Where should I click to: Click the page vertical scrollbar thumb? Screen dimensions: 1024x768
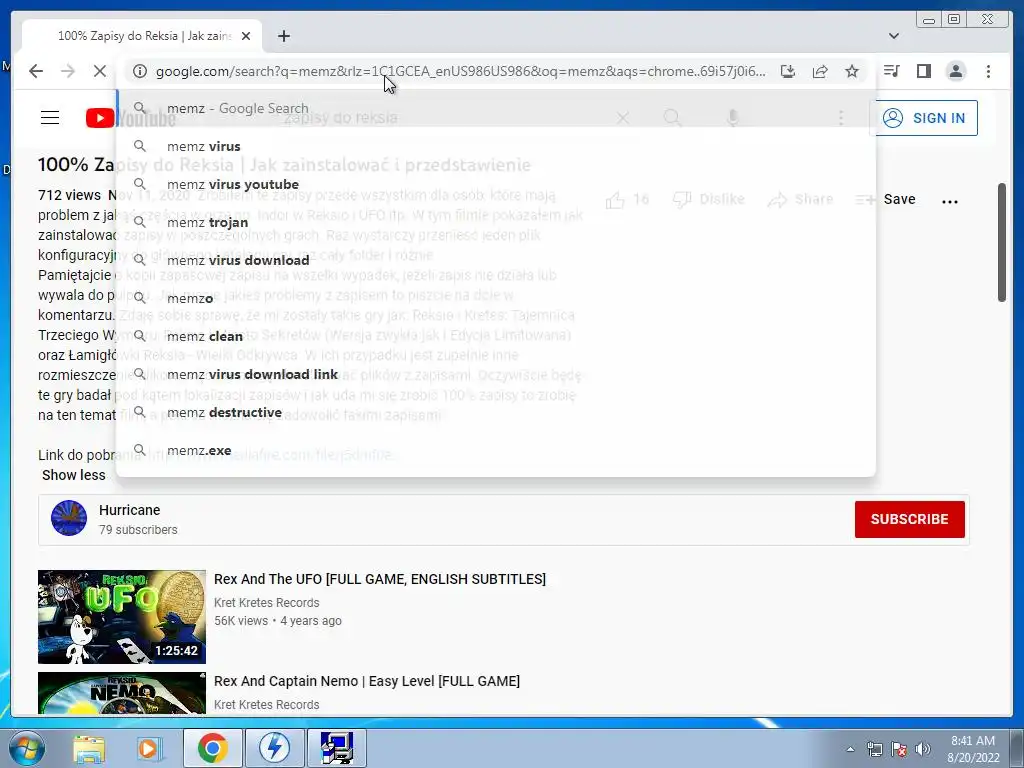[x=1002, y=243]
